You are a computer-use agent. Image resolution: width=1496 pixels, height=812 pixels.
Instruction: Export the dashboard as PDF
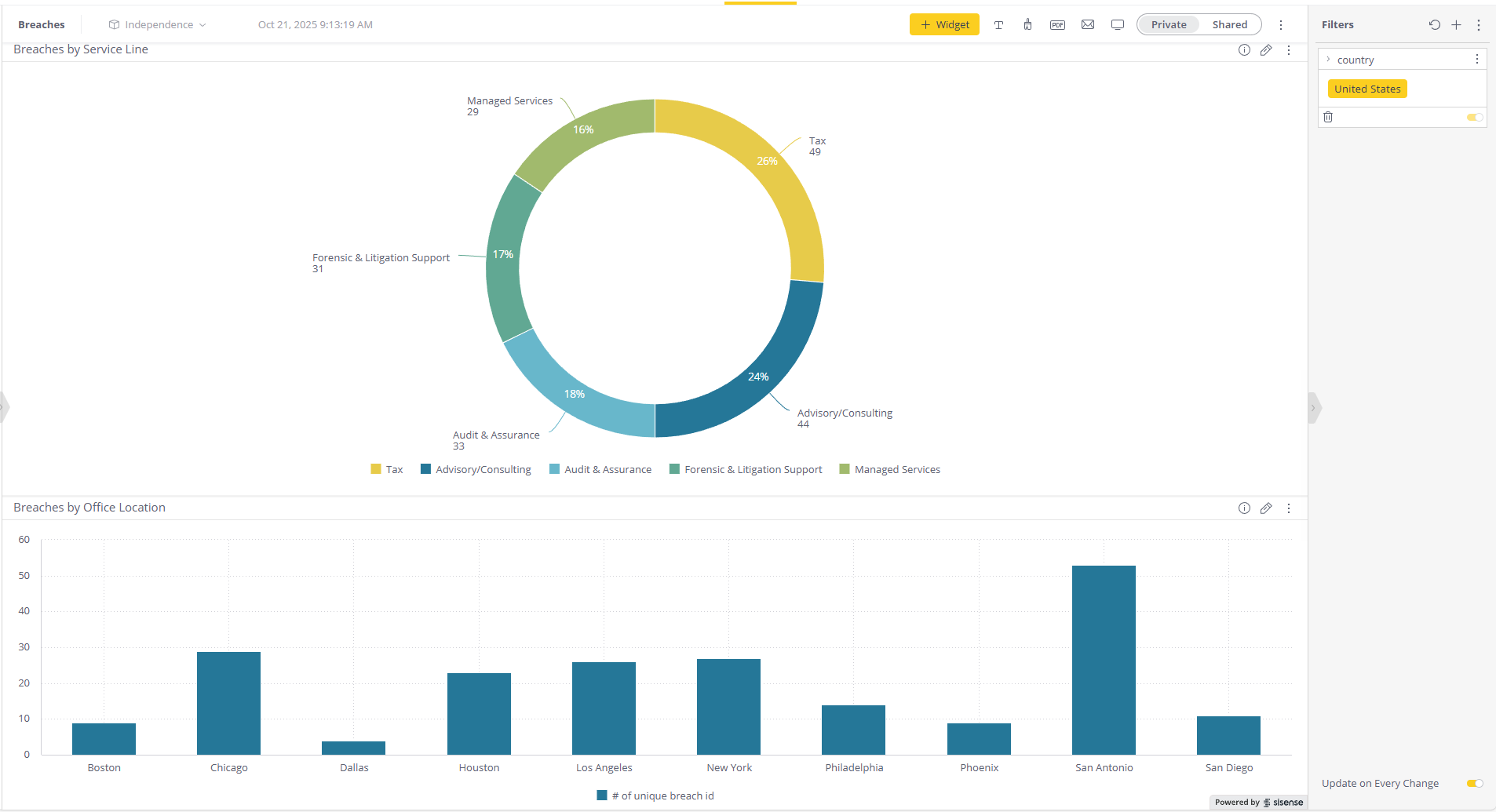1057,24
